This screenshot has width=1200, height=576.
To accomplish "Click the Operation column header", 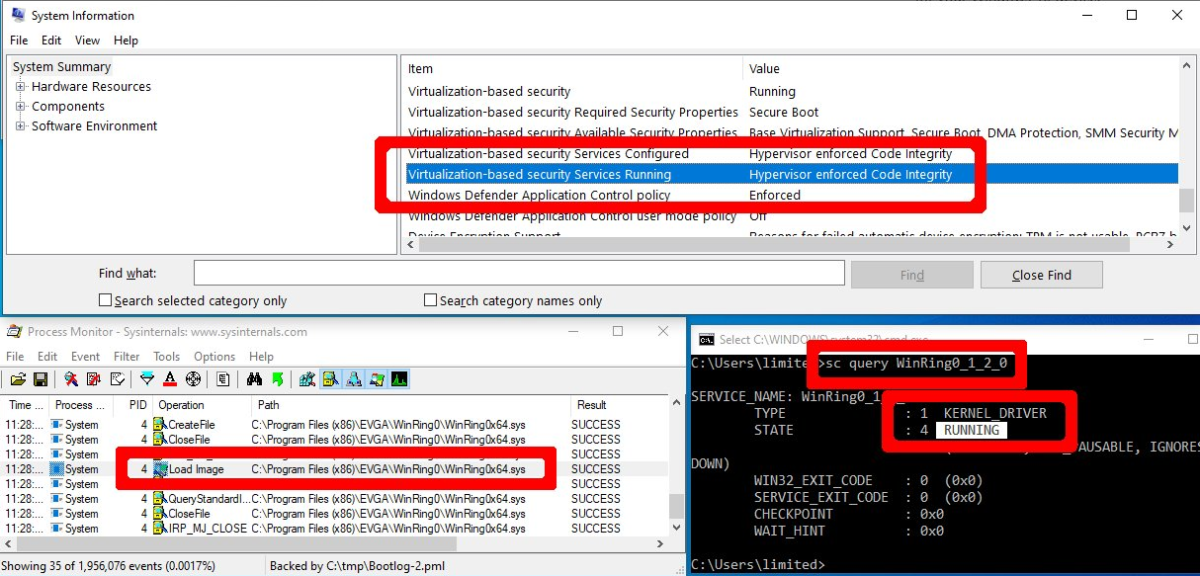I will 181,405.
